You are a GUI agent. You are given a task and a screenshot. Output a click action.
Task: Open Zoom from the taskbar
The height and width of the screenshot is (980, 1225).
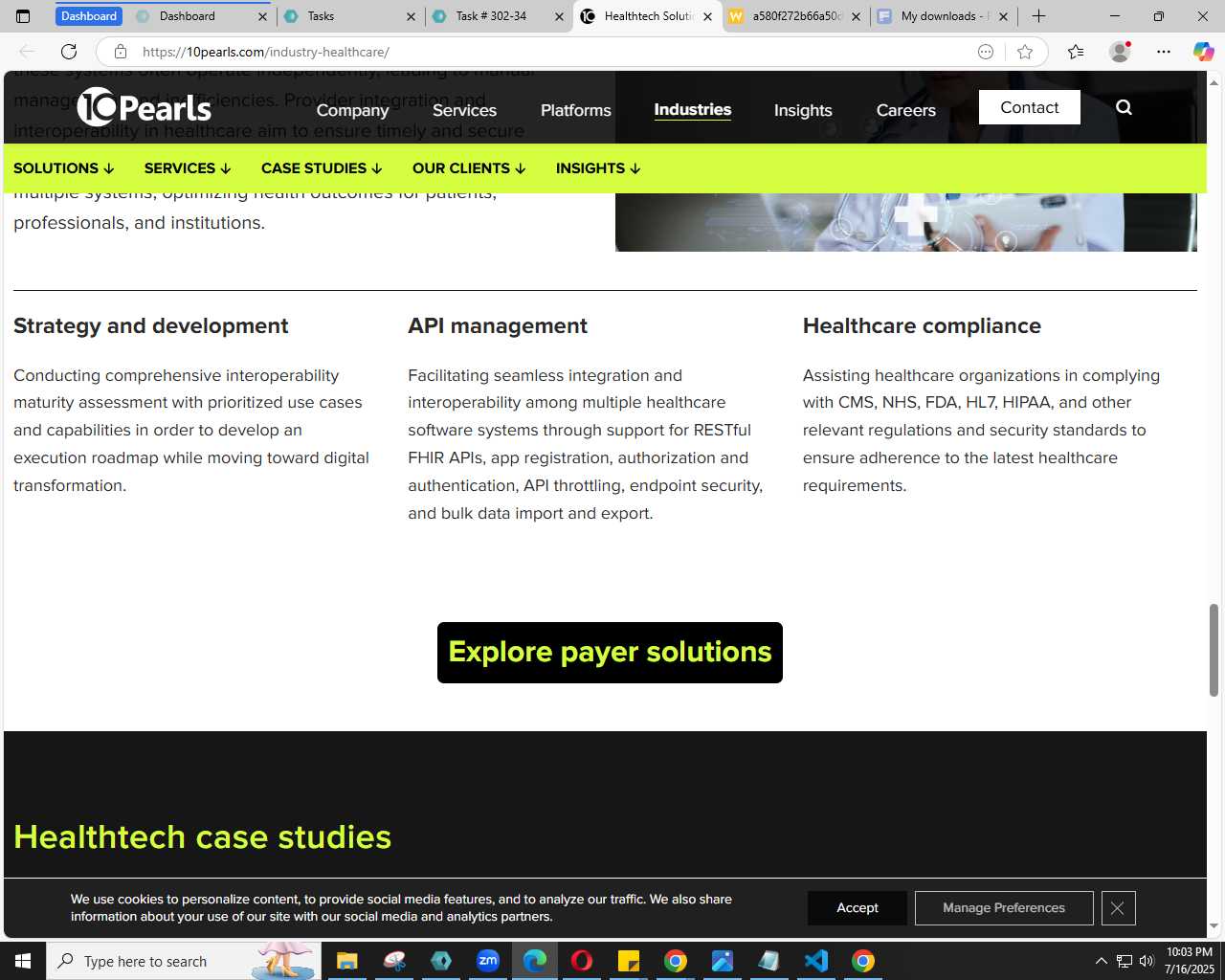(x=488, y=961)
